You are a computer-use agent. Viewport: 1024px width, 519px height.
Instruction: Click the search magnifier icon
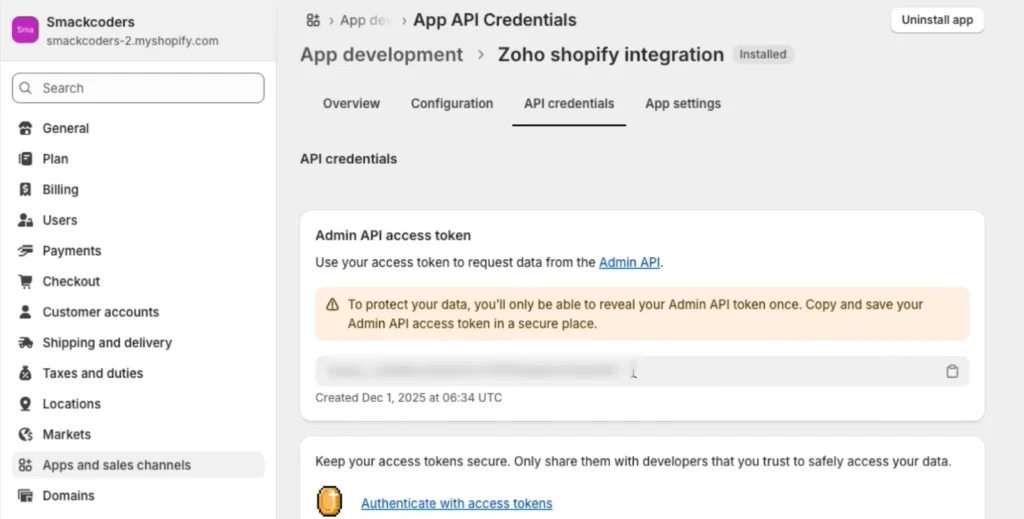(25, 88)
